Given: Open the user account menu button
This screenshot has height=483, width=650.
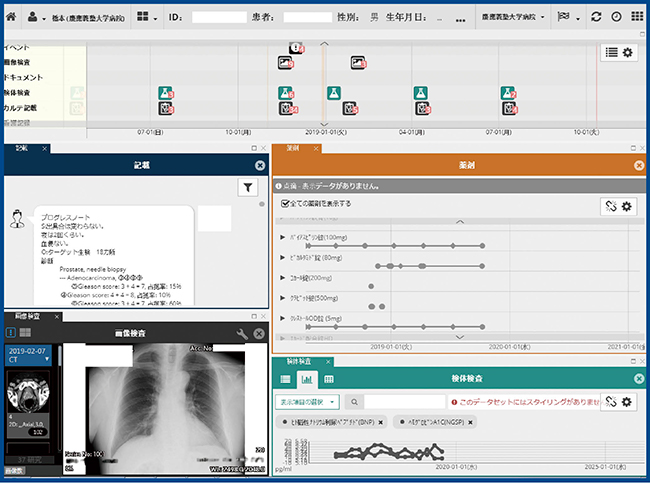Looking at the screenshot, I should click(35, 17).
